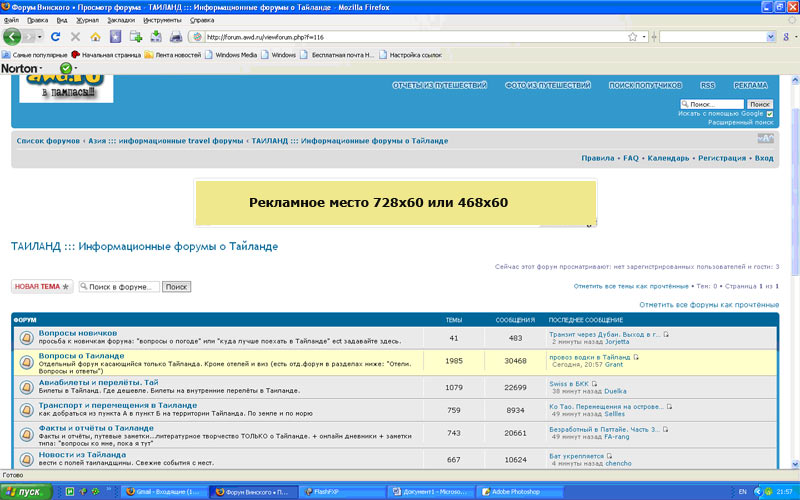
Task: Click folder icon of Транспорт и перемещения row
Action: (26, 410)
